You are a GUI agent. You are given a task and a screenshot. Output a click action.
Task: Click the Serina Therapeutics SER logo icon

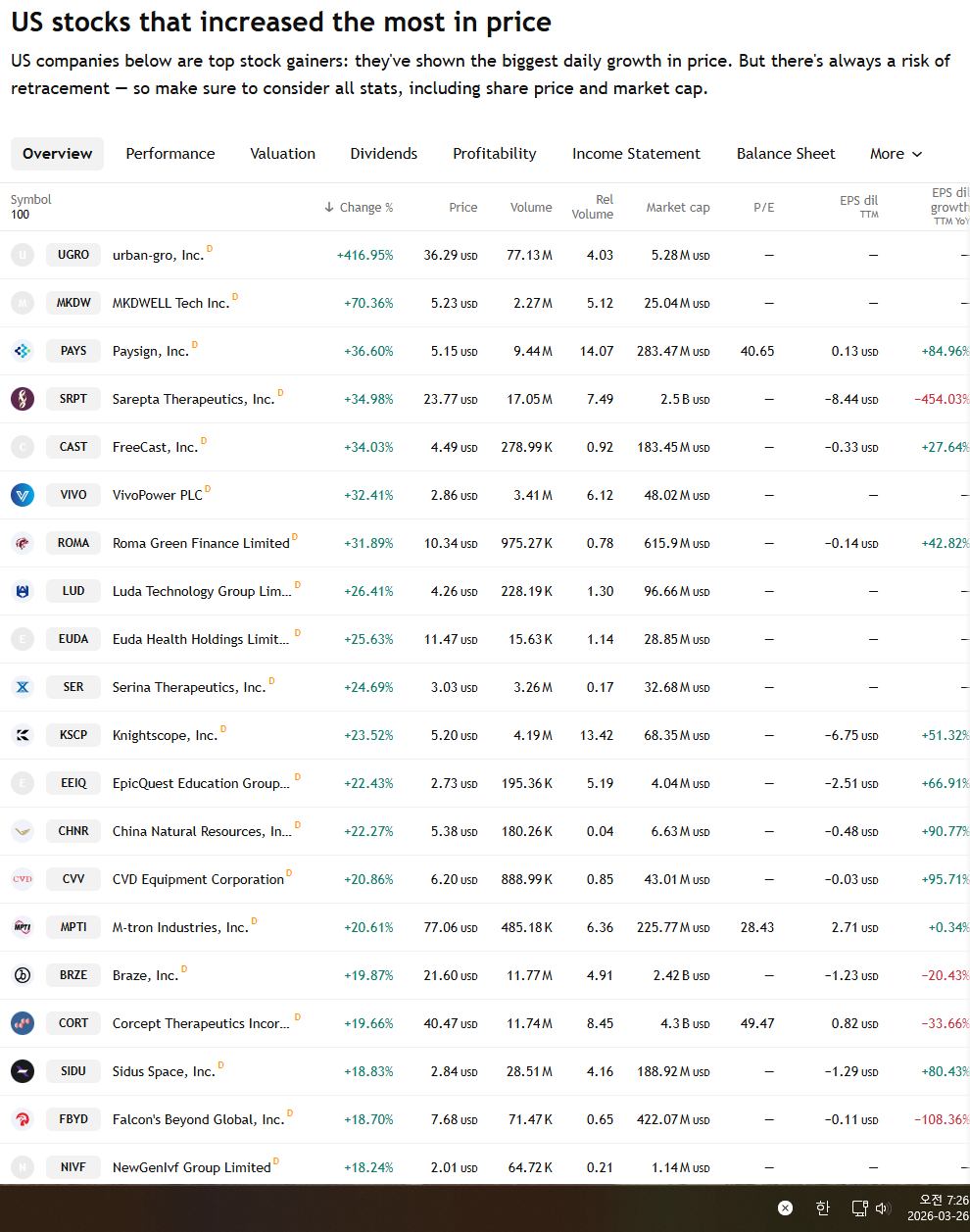23,687
